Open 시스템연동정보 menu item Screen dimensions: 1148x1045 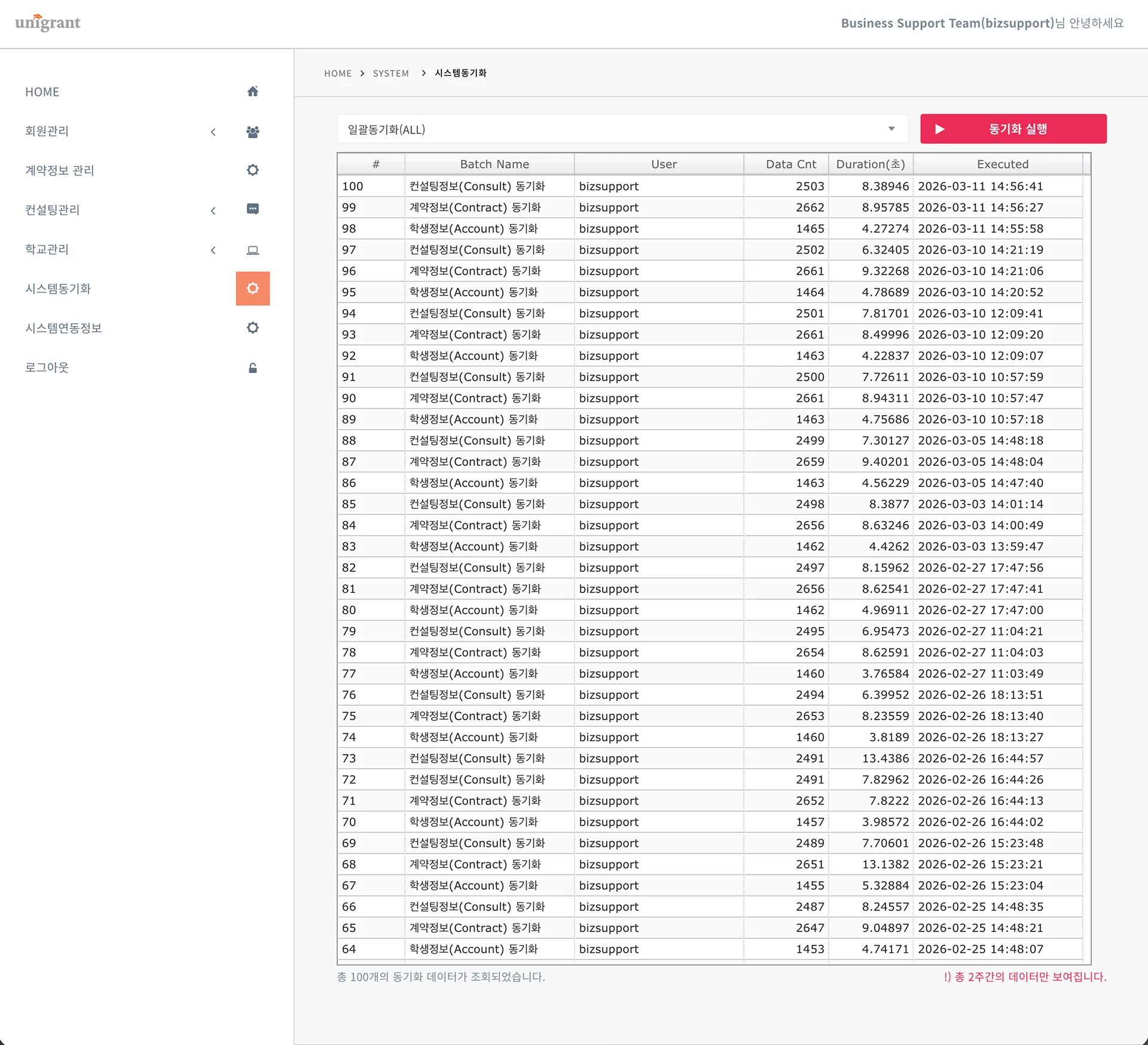(63, 328)
